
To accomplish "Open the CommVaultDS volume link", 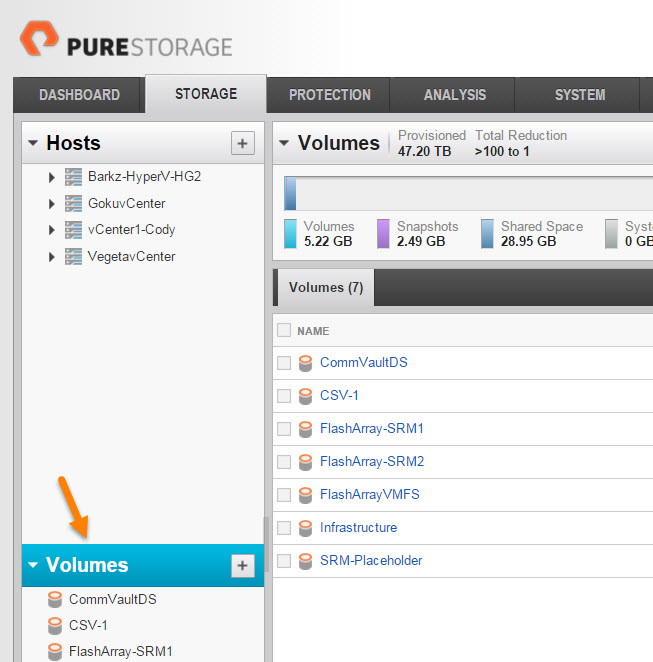I will click(364, 362).
